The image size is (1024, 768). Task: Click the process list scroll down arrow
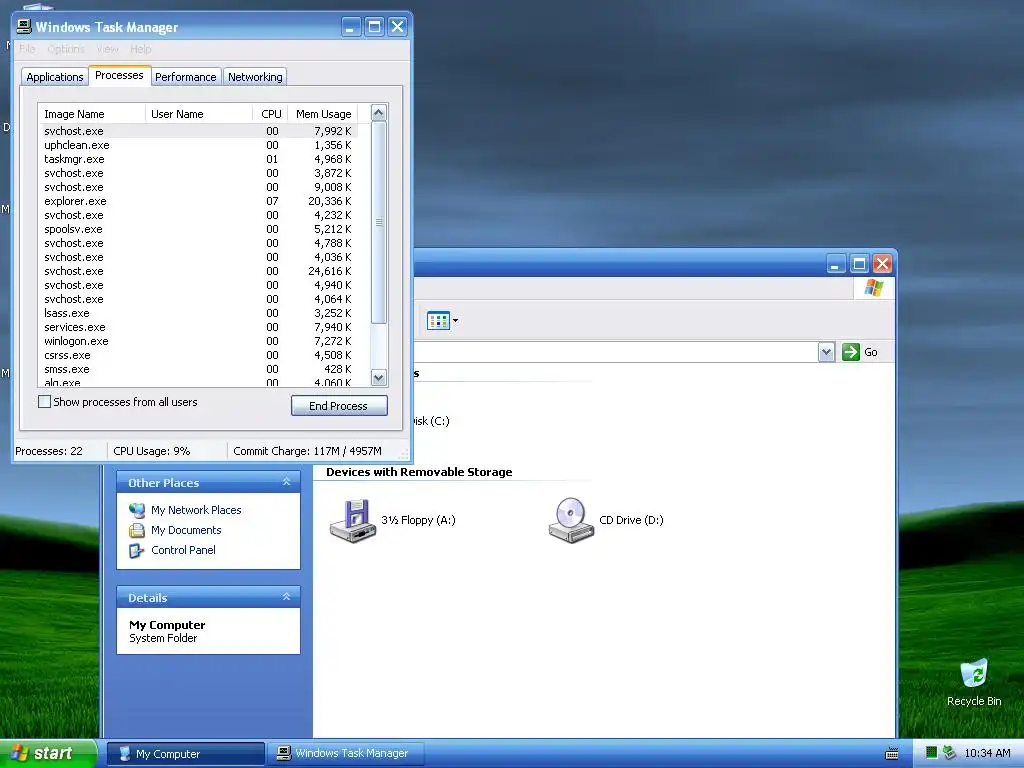(x=379, y=377)
